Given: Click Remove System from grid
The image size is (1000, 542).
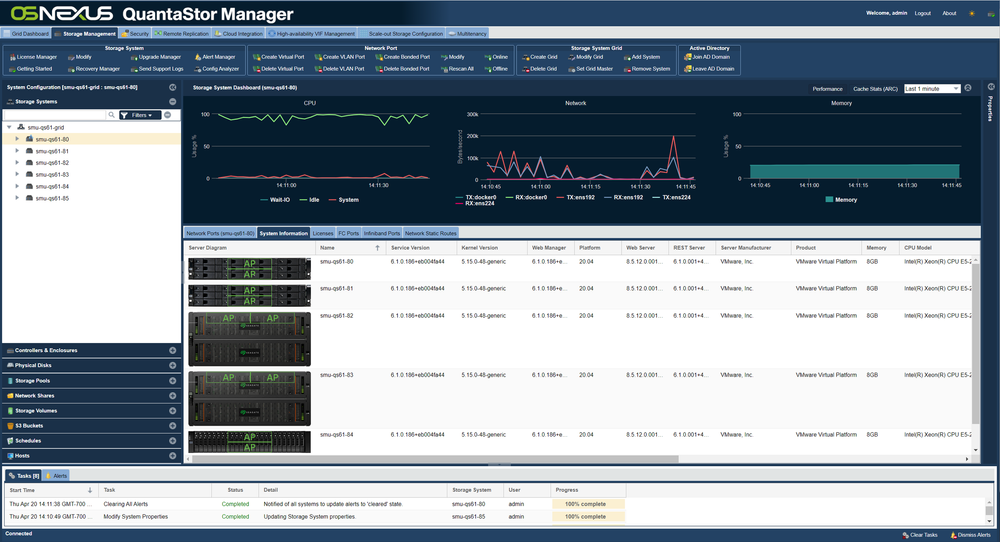Looking at the screenshot, I should [x=647, y=69].
